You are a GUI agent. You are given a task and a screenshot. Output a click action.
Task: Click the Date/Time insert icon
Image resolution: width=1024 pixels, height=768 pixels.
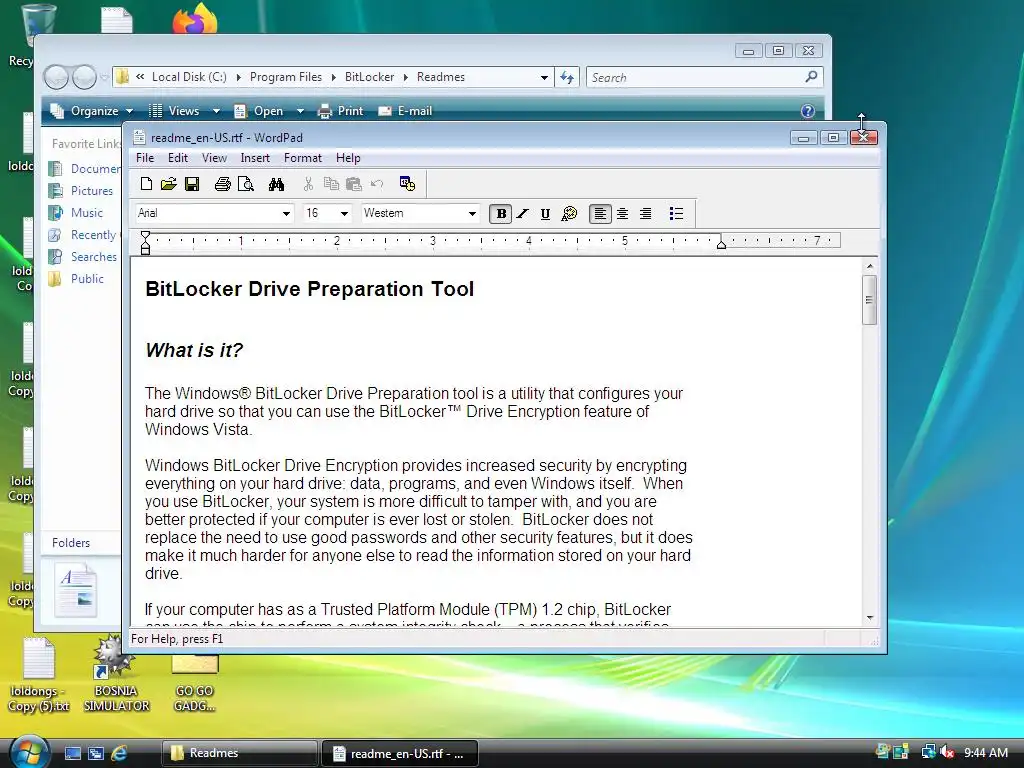tap(408, 184)
